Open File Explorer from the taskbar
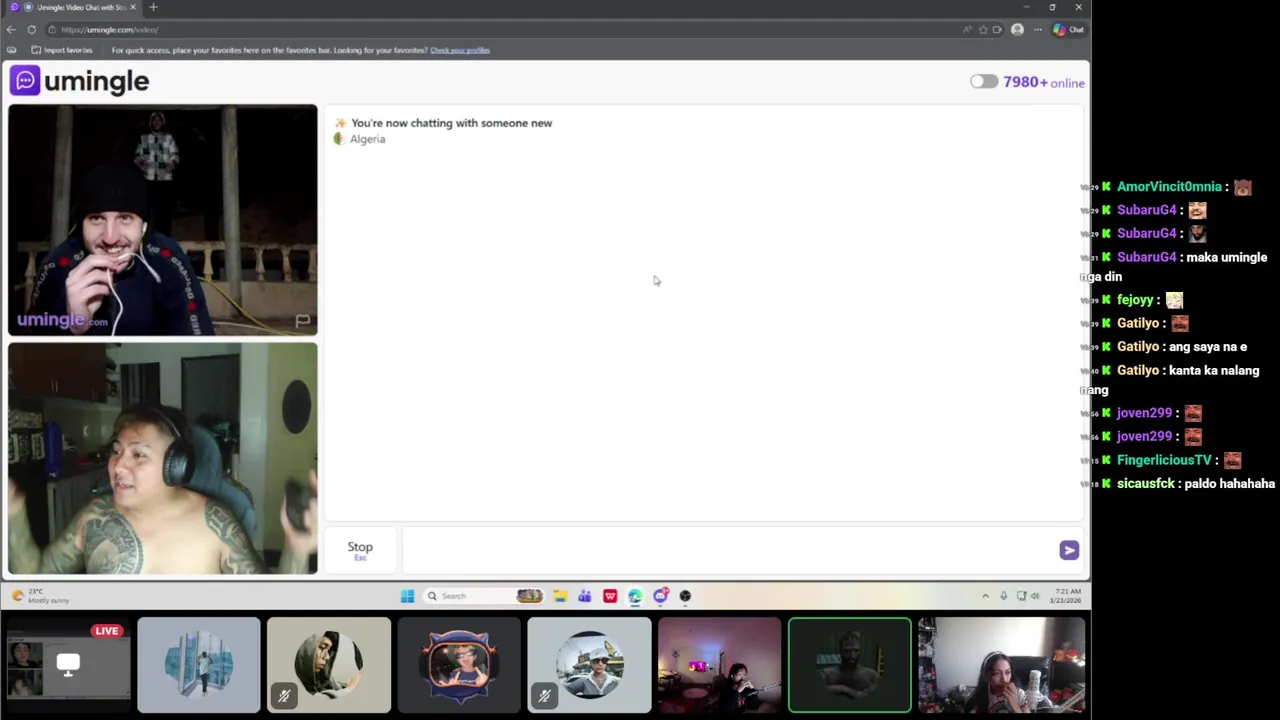The height and width of the screenshot is (720, 1280). [560, 596]
